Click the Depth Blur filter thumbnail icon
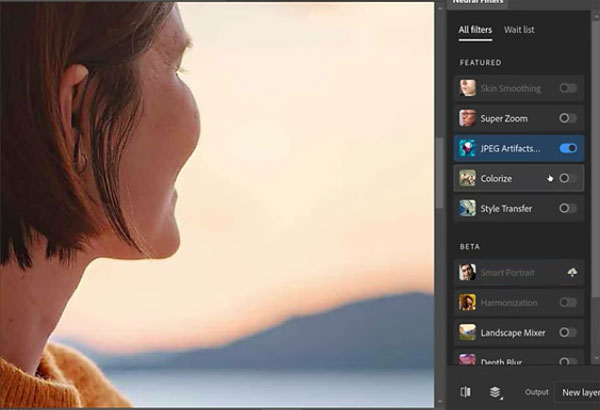 (467, 360)
